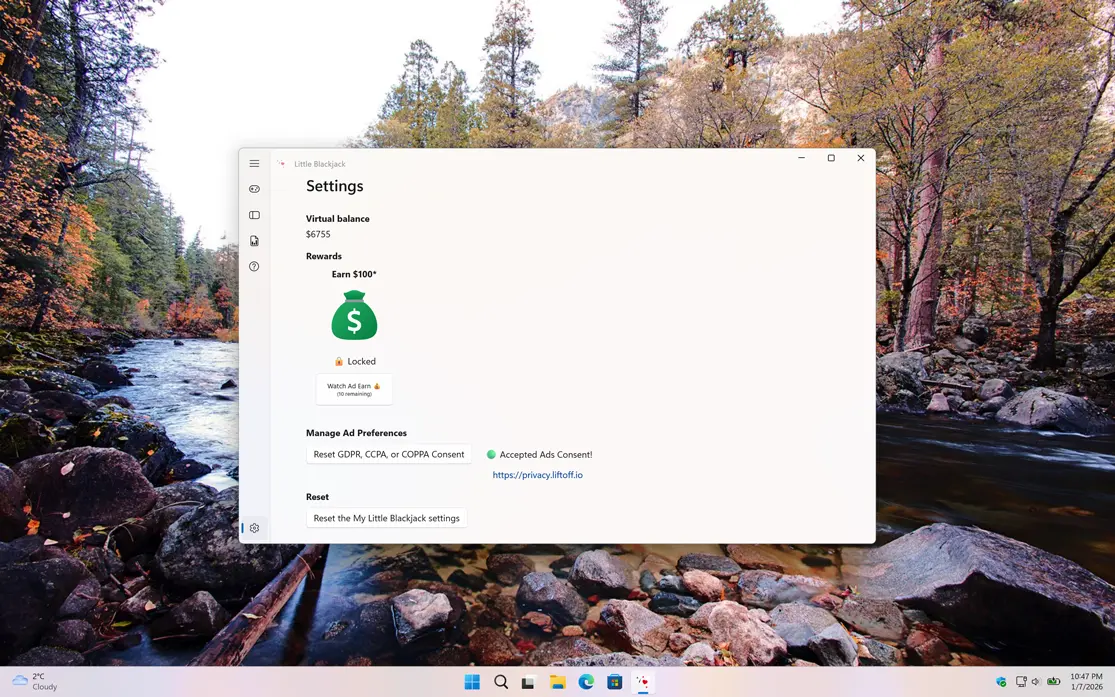Click Reset GDPR, CCPA, or COPPA Consent
This screenshot has height=697, width=1115.
388,454
